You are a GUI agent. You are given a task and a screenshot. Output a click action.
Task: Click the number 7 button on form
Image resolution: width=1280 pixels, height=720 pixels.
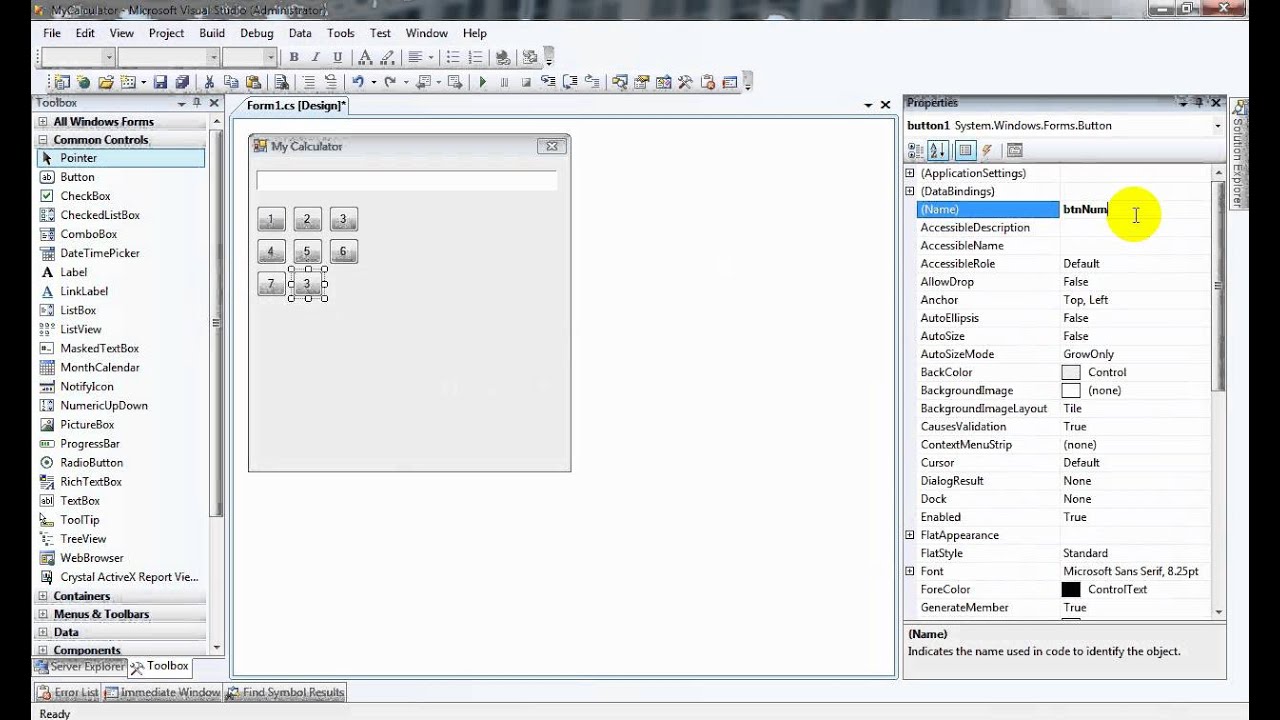click(271, 284)
